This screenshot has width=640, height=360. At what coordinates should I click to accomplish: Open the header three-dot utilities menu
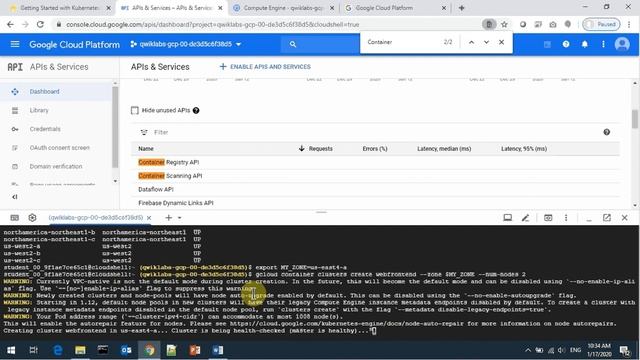pyautogui.click(x=603, y=44)
